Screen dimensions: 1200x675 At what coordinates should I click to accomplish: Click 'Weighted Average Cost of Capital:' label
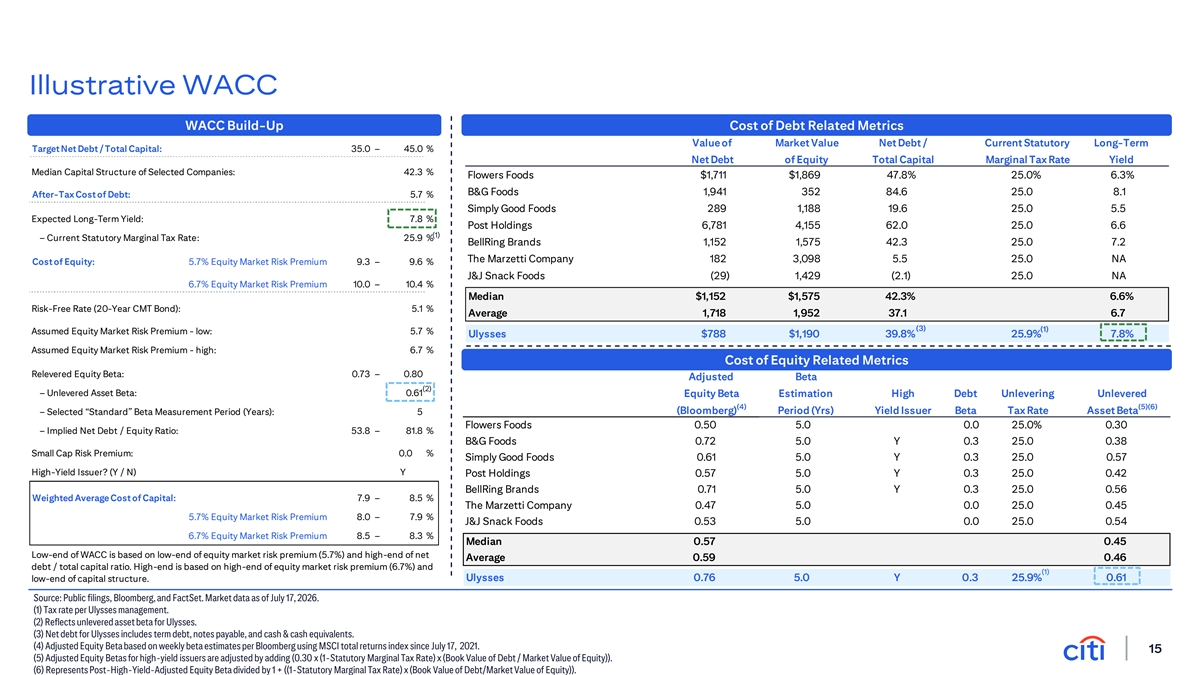point(105,498)
